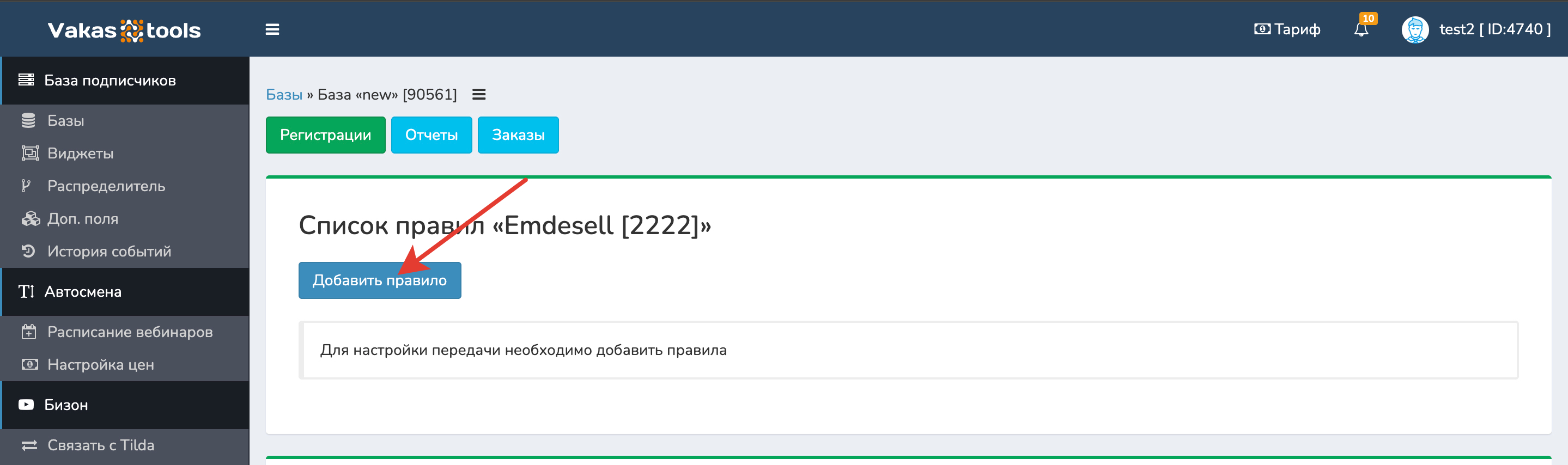This screenshot has width=1568, height=465.
Task: Open the Заказы section
Action: (518, 134)
